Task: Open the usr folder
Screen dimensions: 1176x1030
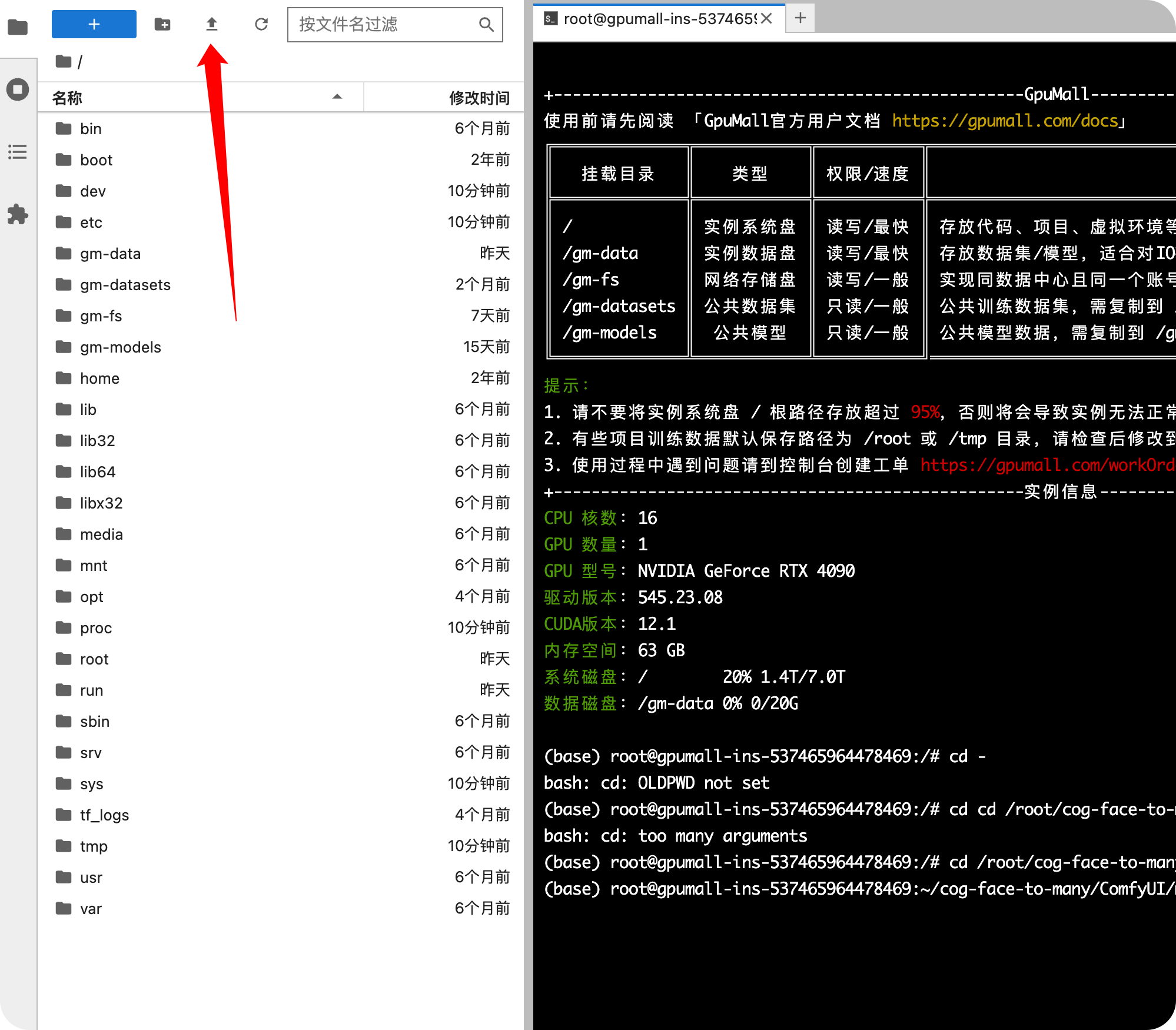Action: click(x=281, y=877)
